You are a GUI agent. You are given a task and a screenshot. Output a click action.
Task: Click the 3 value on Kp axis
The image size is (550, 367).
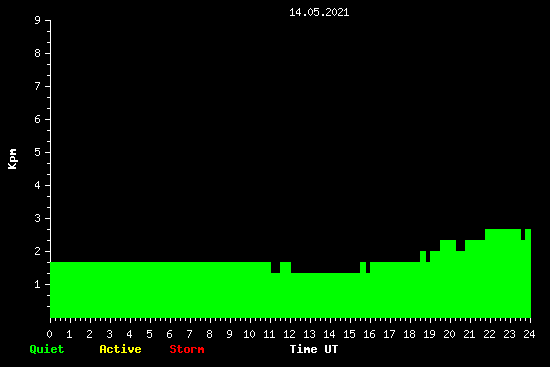[38, 218]
